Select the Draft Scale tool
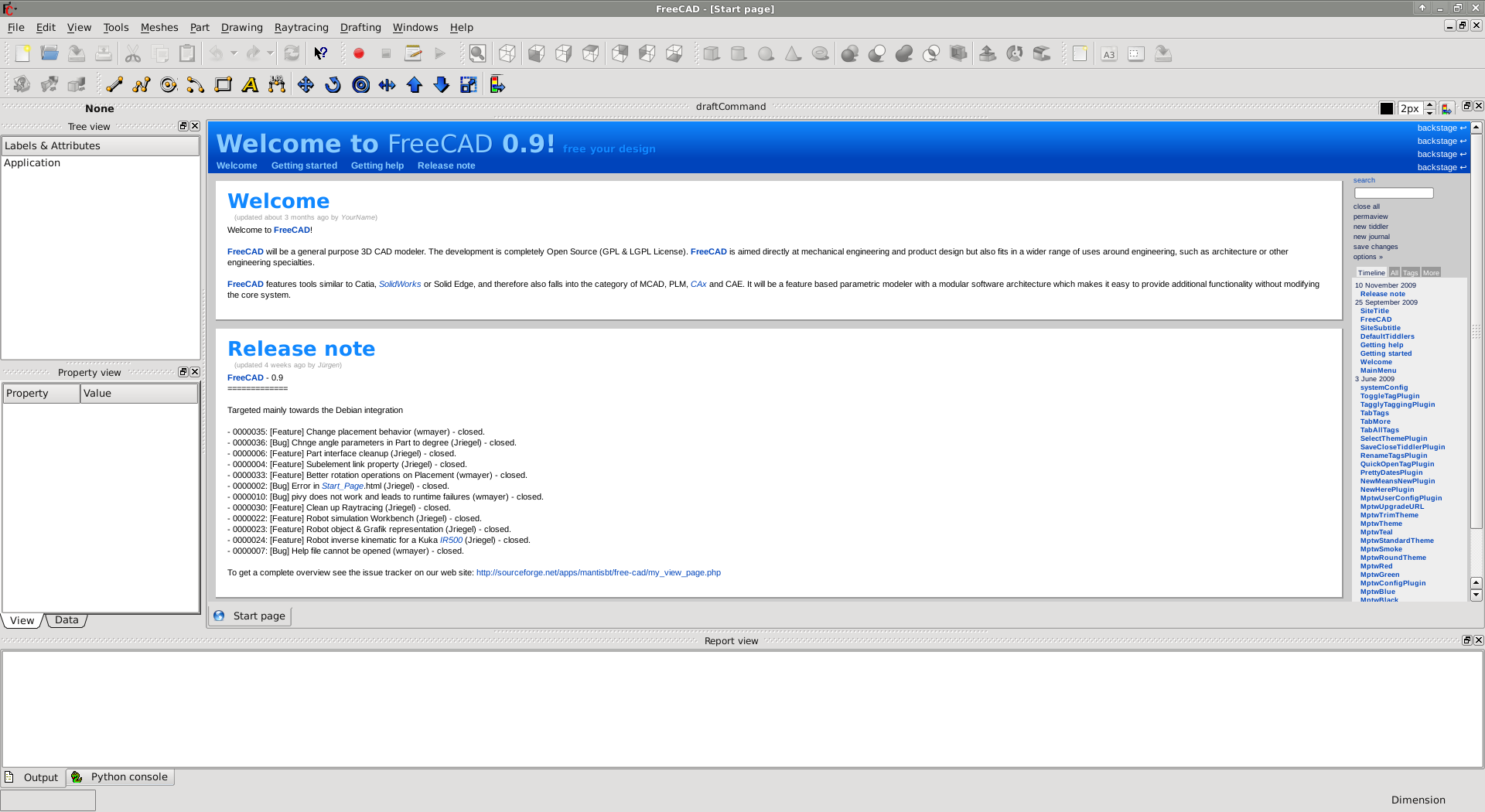 pyautogui.click(x=469, y=84)
